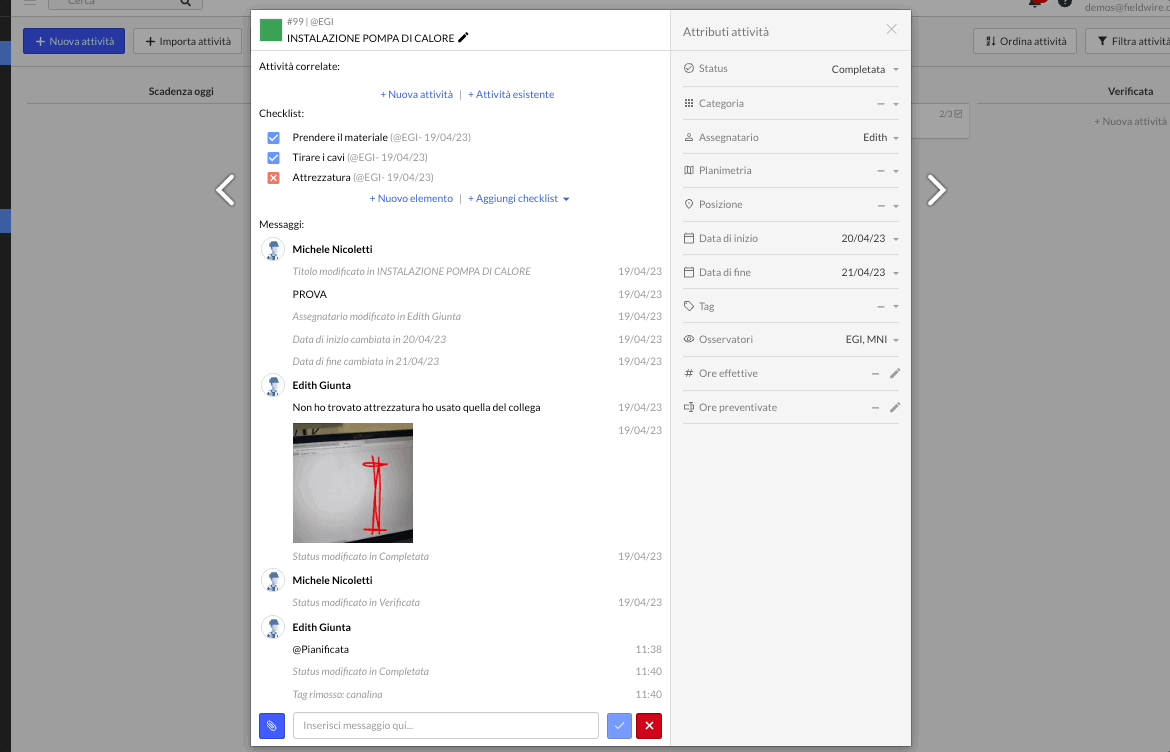Click the Categoria grid icon
This screenshot has height=752, width=1170.
[689, 103]
